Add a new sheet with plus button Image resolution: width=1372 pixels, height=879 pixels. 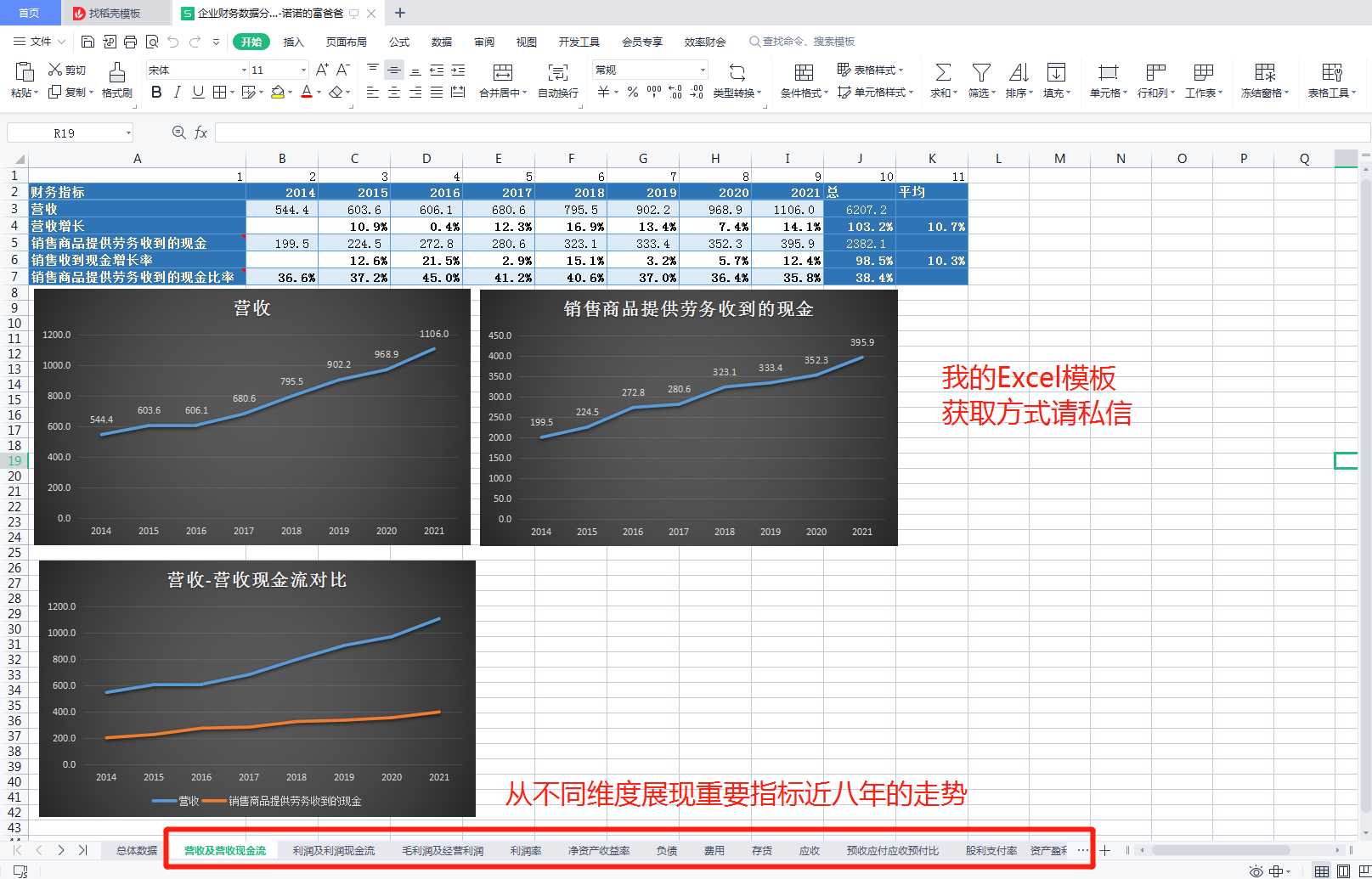[1105, 850]
